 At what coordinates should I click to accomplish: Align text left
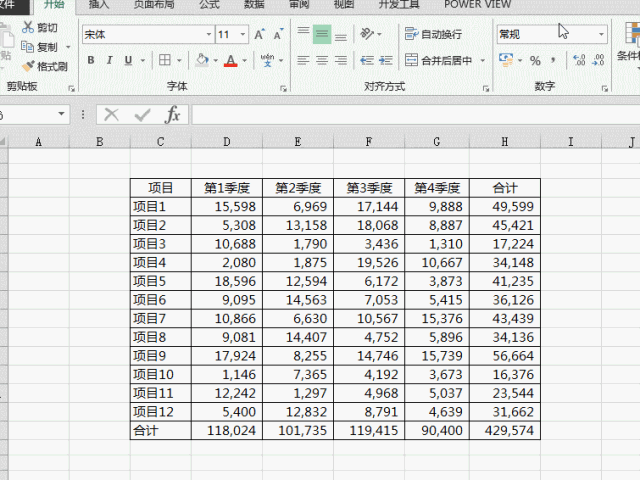pyautogui.click(x=303, y=60)
